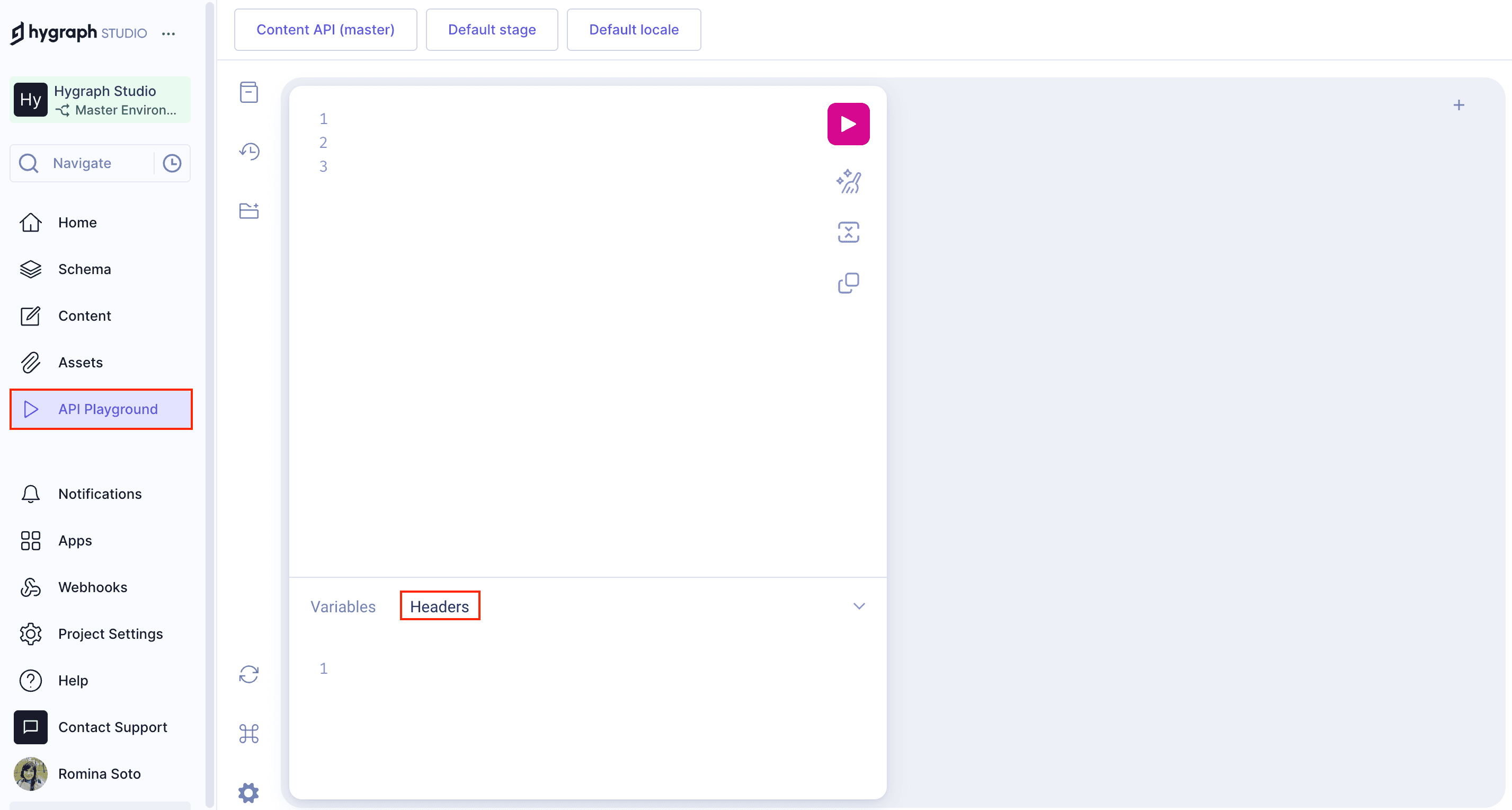Open the Content API (master) endpoint selector
Viewport: 1512px width, 810px height.
click(x=325, y=29)
